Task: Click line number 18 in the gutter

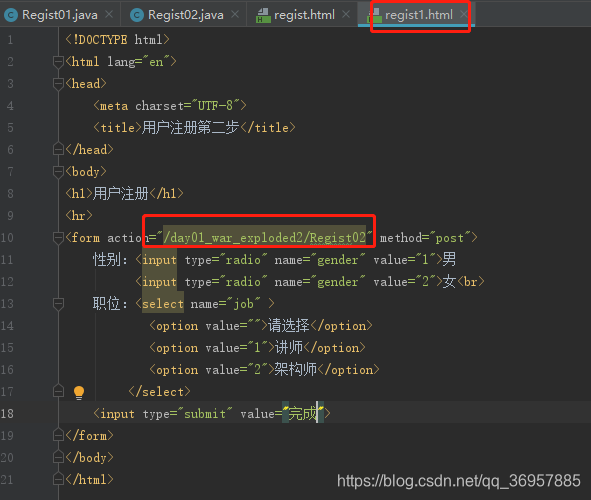Action: [x=7, y=414]
